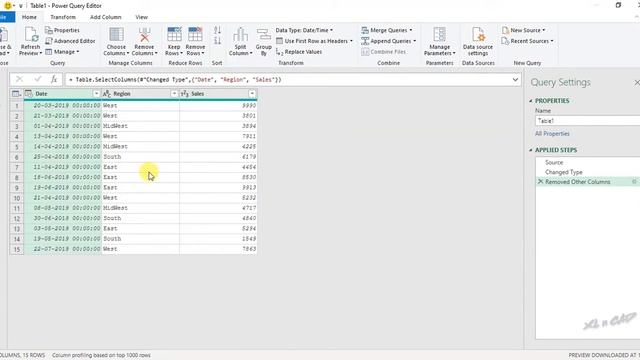Viewport: 640px width, 360px height.
Task: Click the sales value 1549
Action: (218, 239)
